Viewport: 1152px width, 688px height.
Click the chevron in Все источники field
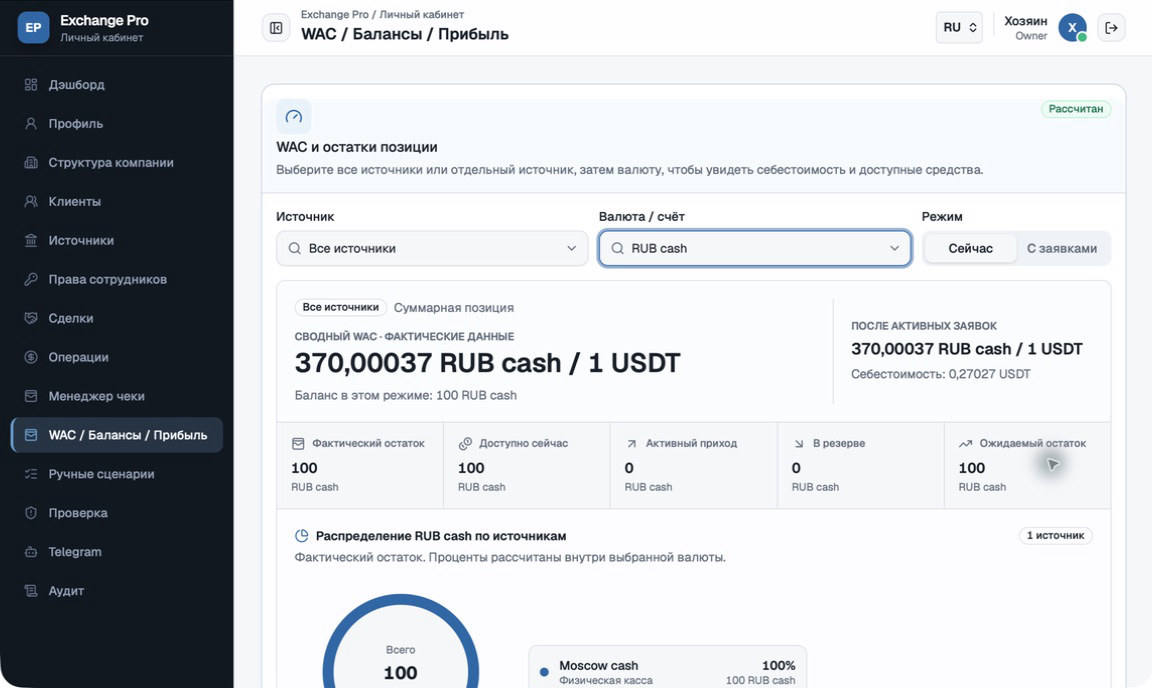572,248
